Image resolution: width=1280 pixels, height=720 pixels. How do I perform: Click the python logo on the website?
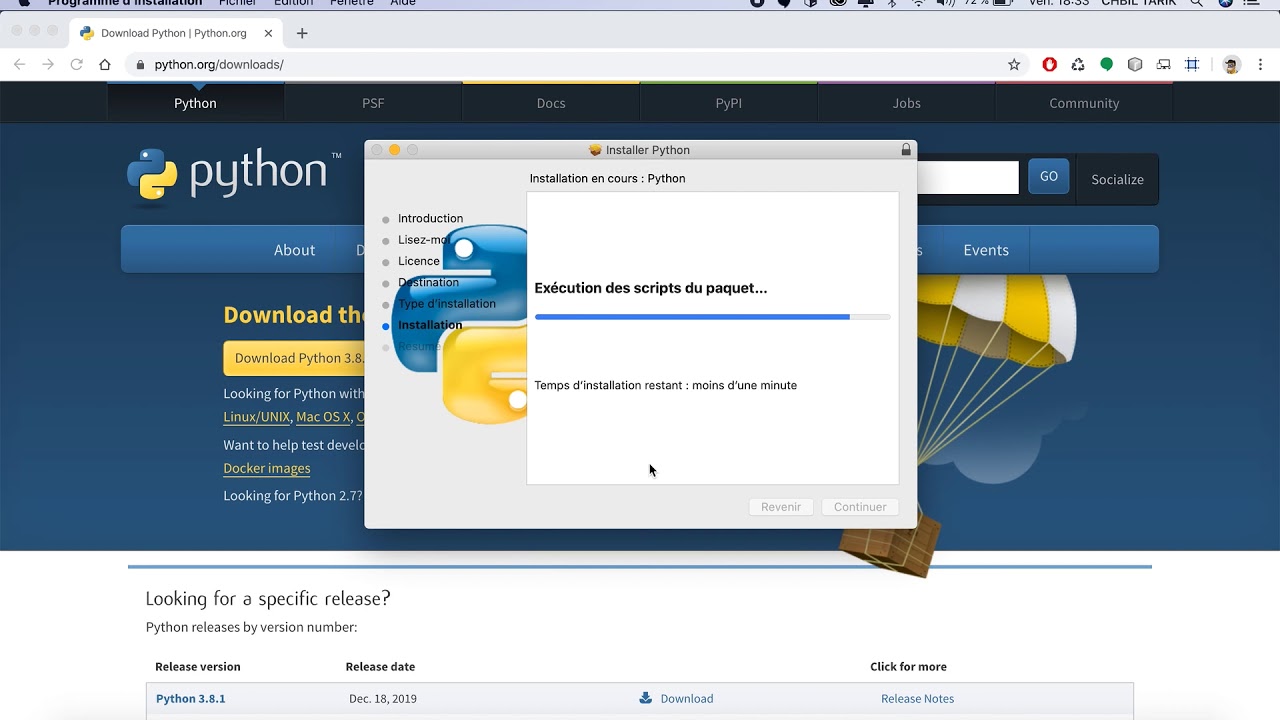[x=234, y=174]
